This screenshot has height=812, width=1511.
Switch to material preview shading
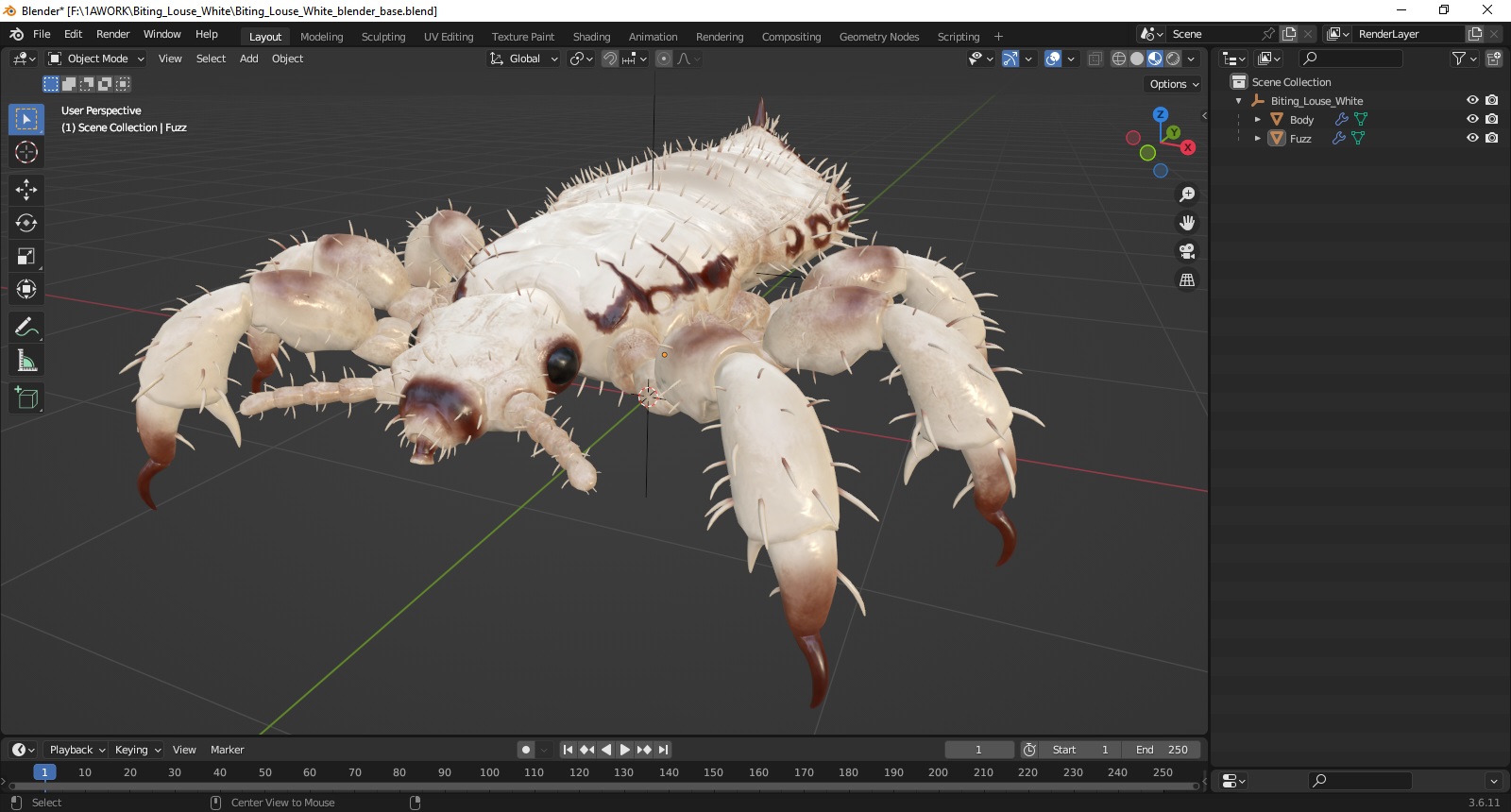[x=1155, y=59]
